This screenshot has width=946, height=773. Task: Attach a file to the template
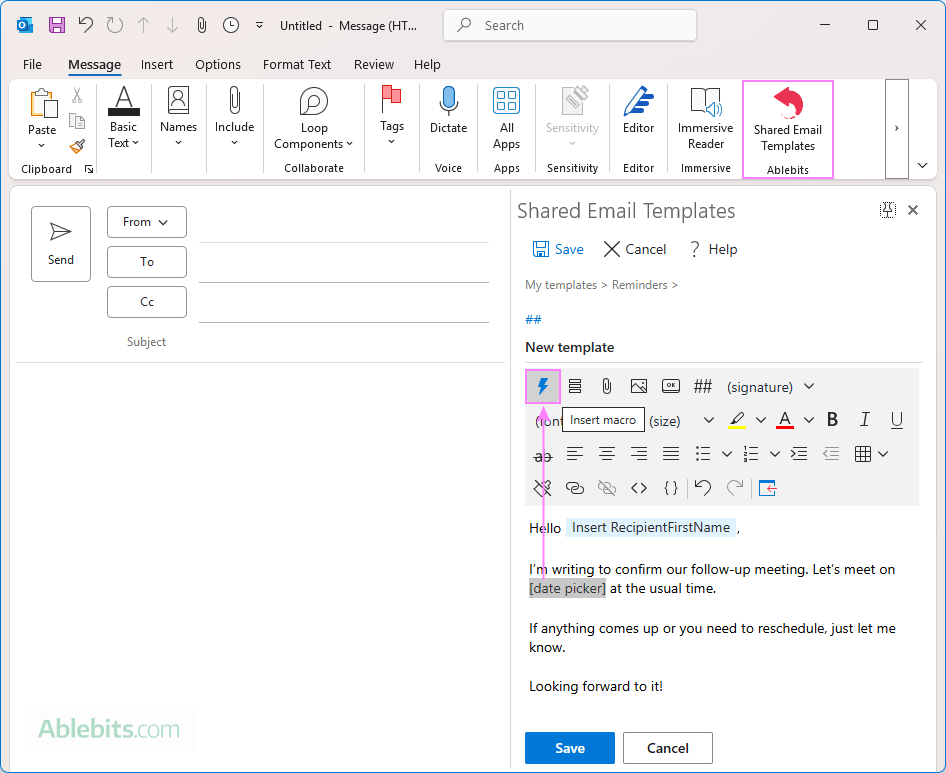point(607,386)
